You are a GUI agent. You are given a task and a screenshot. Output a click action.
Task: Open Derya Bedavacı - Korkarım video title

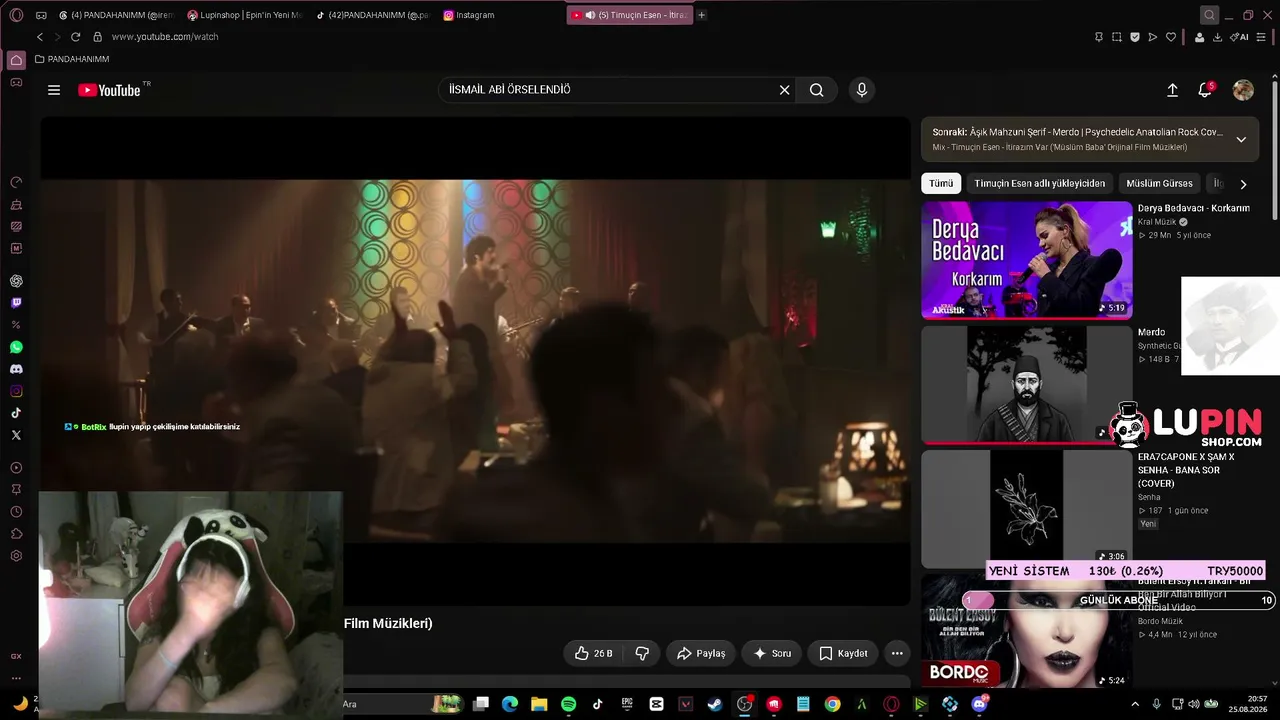1193,208
